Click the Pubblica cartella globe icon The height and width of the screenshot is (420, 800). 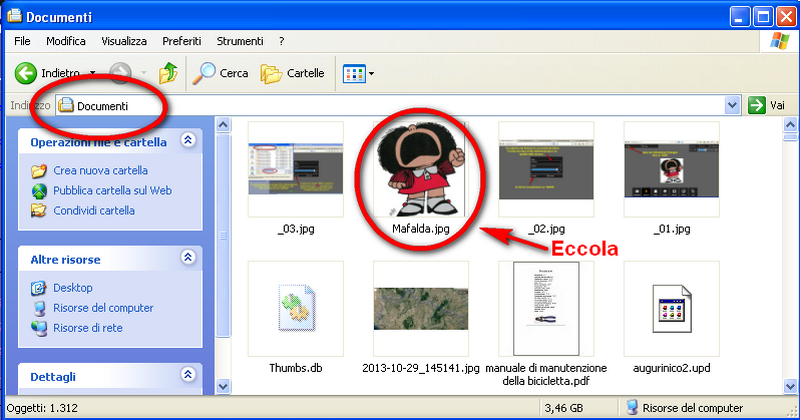pos(39,191)
